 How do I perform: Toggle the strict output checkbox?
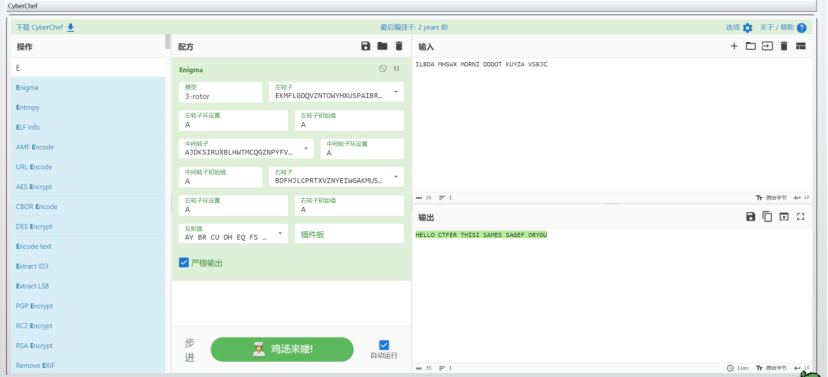pyautogui.click(x=184, y=262)
